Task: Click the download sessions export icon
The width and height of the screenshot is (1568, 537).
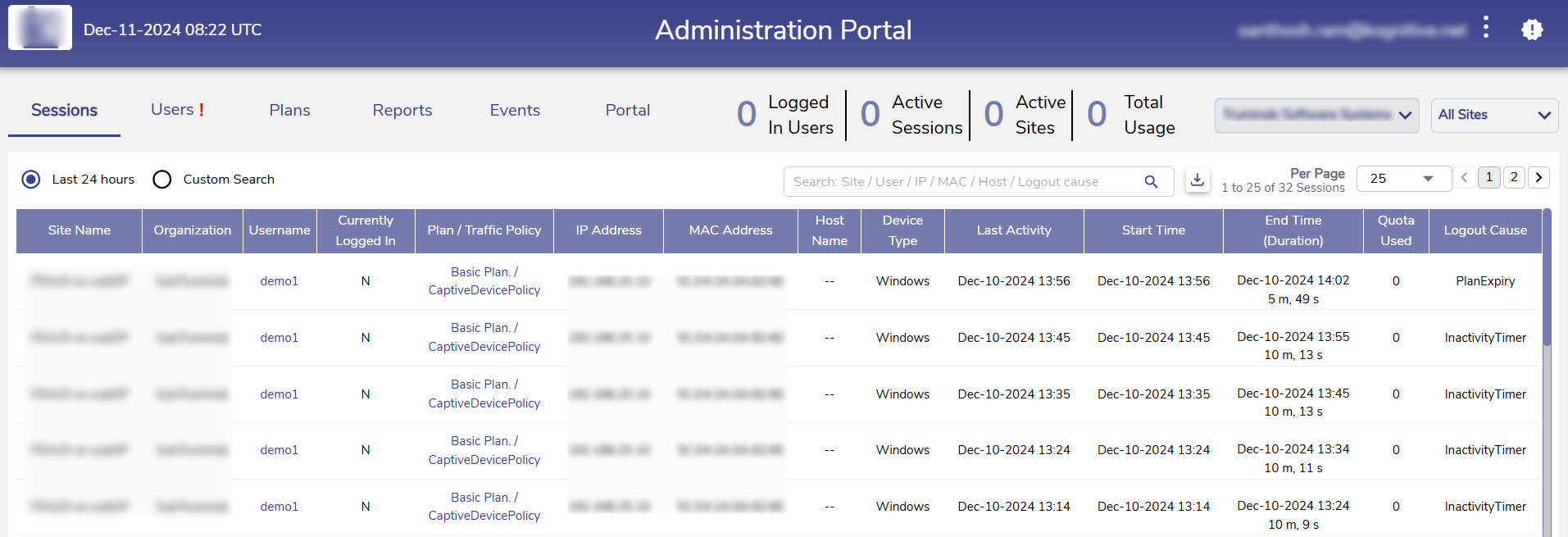Action: (1198, 180)
